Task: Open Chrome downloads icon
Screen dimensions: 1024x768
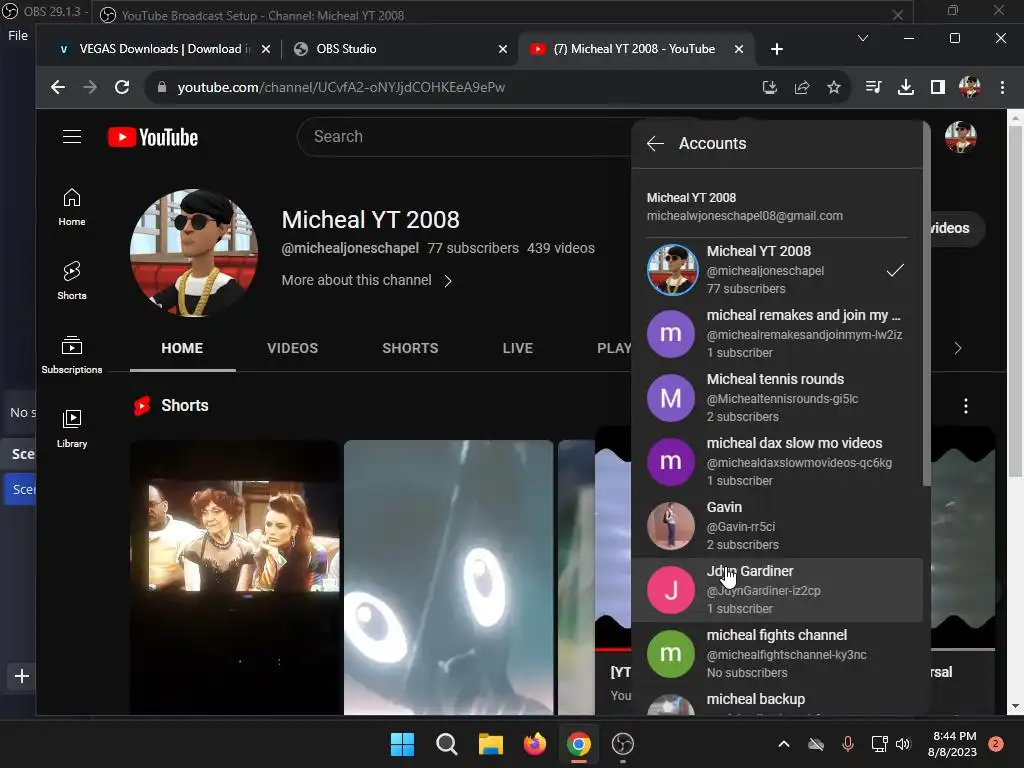Action: (906, 87)
